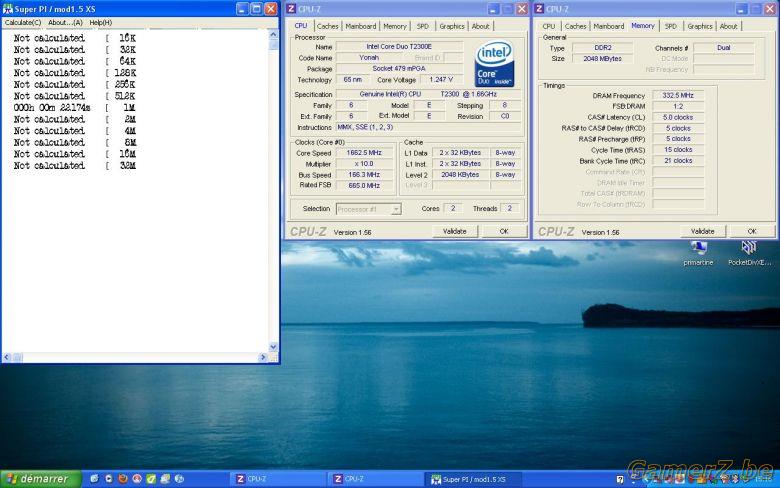The width and height of the screenshot is (780, 488).
Task: Click the purple Z icon in the CPU-tab CPU-Z title bar
Action: click(x=292, y=9)
